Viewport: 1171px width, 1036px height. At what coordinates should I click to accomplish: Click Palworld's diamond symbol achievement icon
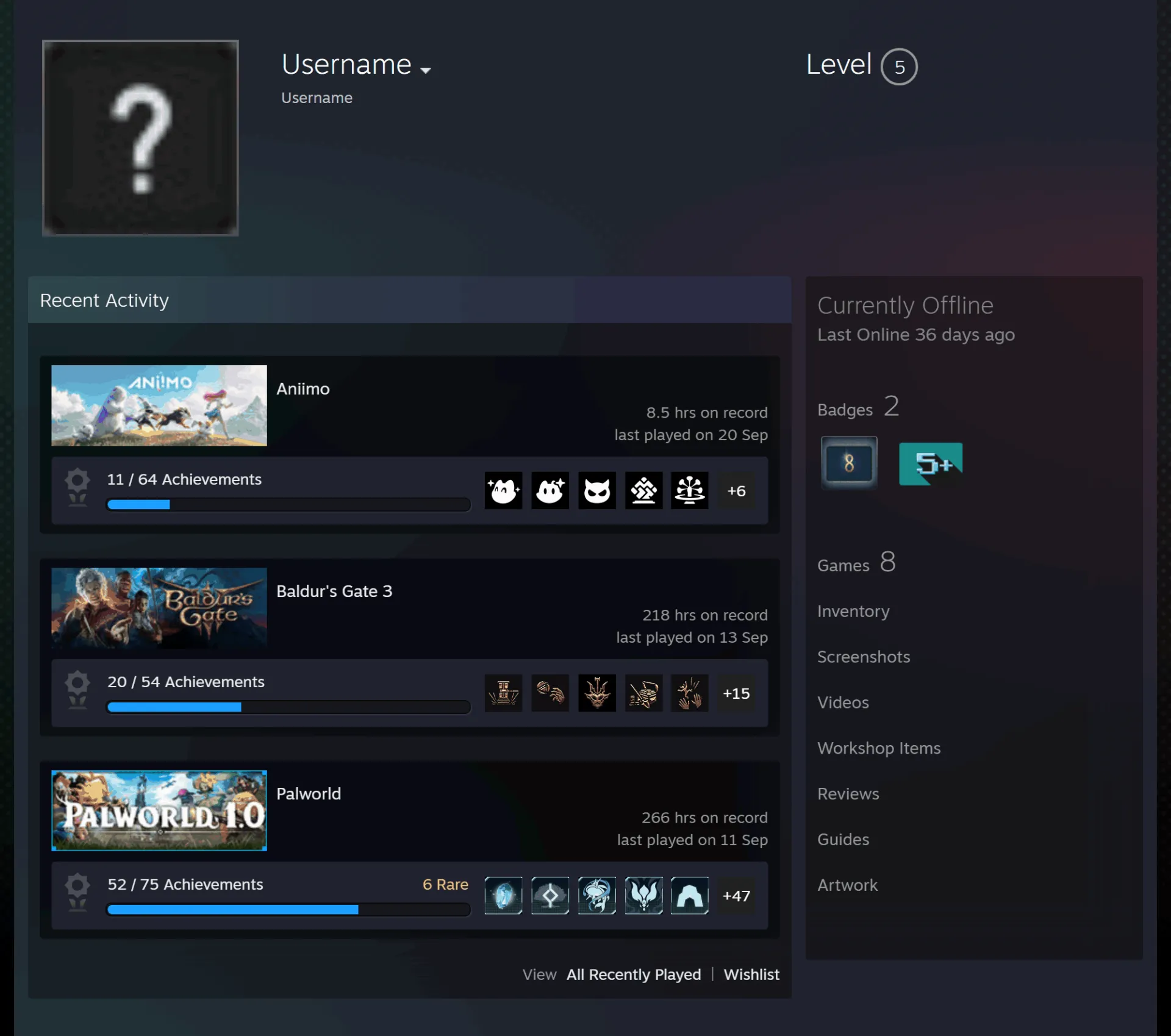[550, 895]
